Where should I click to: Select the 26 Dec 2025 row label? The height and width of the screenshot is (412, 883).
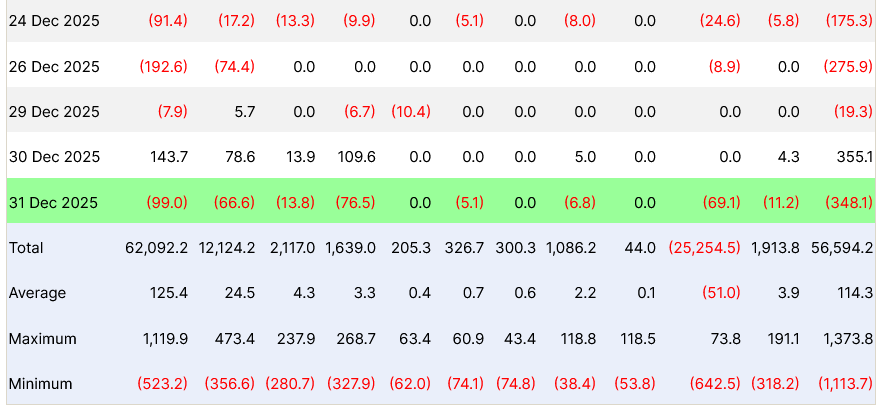coord(54,67)
